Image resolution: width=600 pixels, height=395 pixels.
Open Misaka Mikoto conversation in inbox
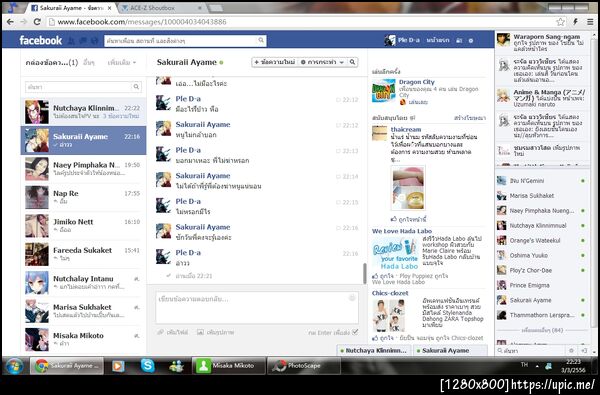pyautogui.click(x=83, y=339)
